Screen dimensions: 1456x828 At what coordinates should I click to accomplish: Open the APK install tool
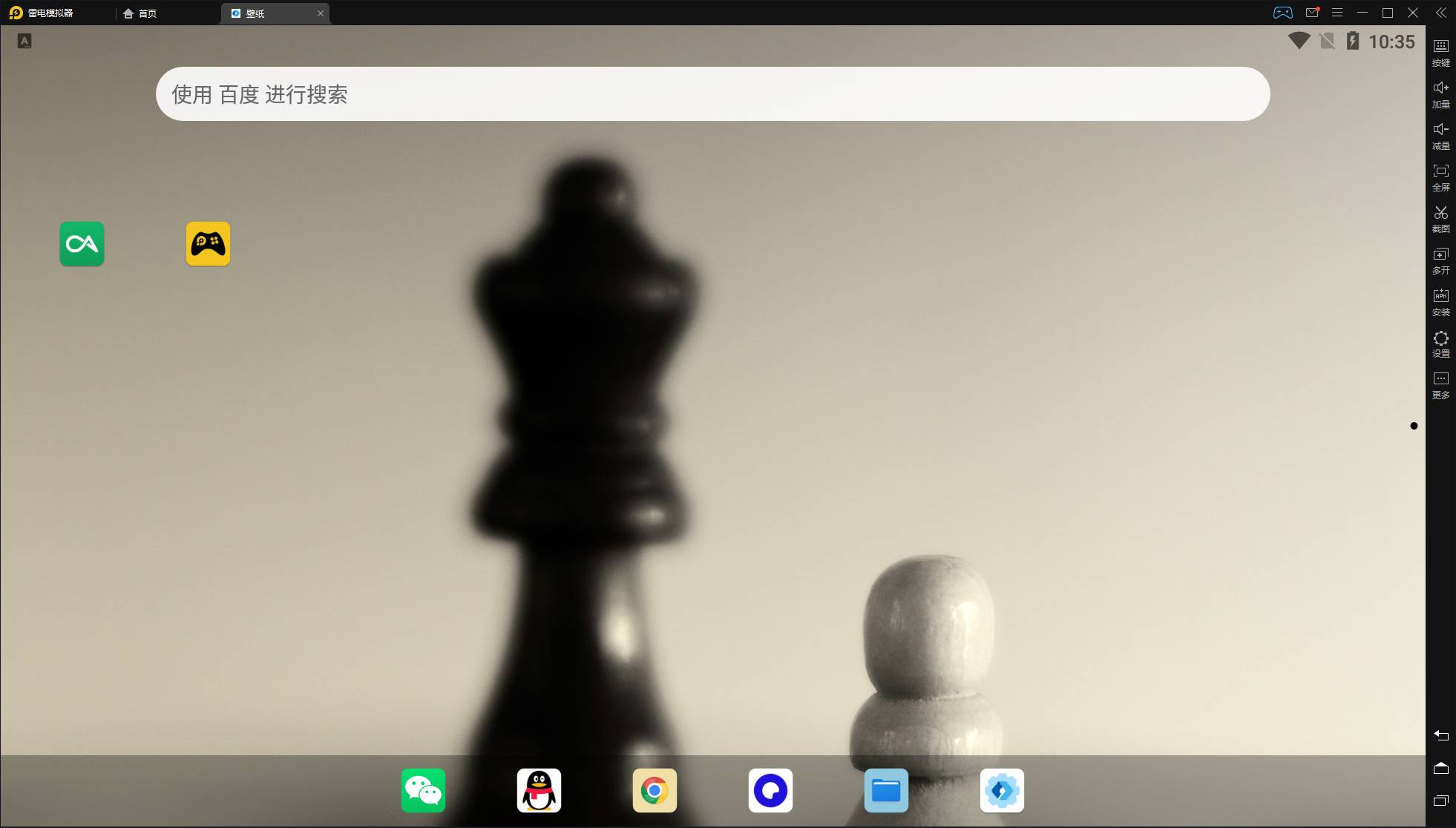(x=1440, y=302)
